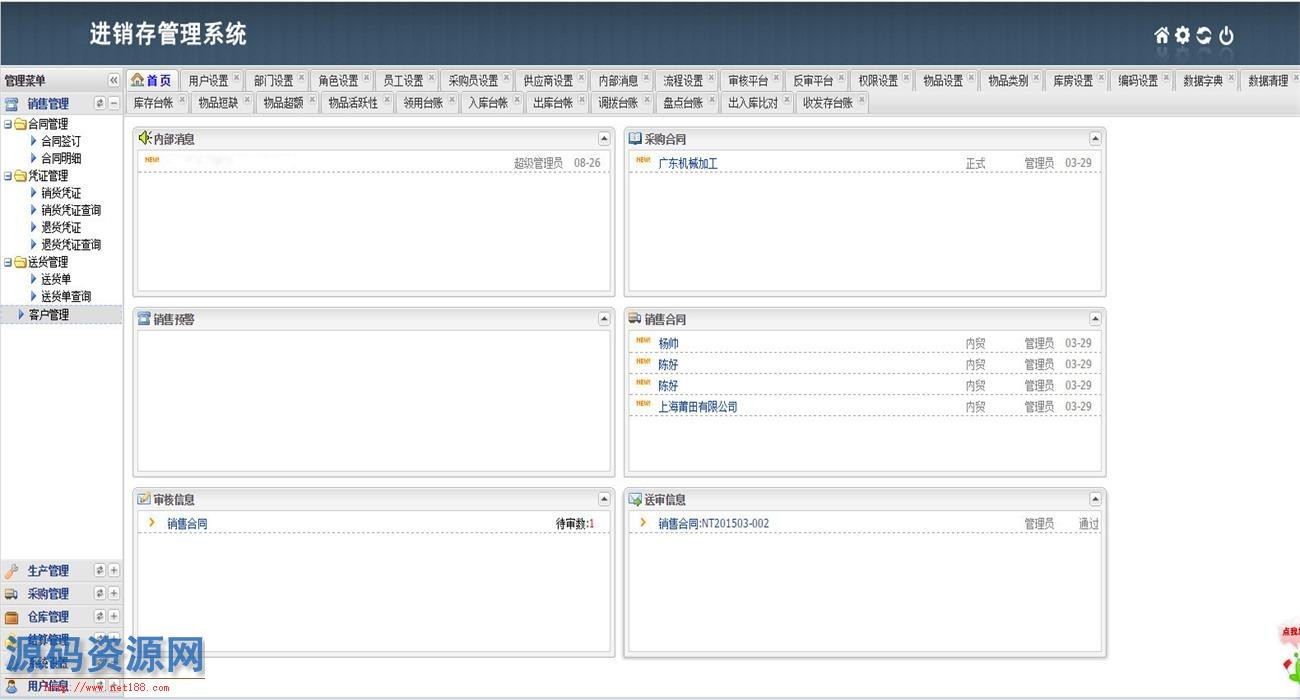Open 上海莆田有限公司 sales contract link
Viewport: 1300px width, 700px height.
click(x=697, y=407)
